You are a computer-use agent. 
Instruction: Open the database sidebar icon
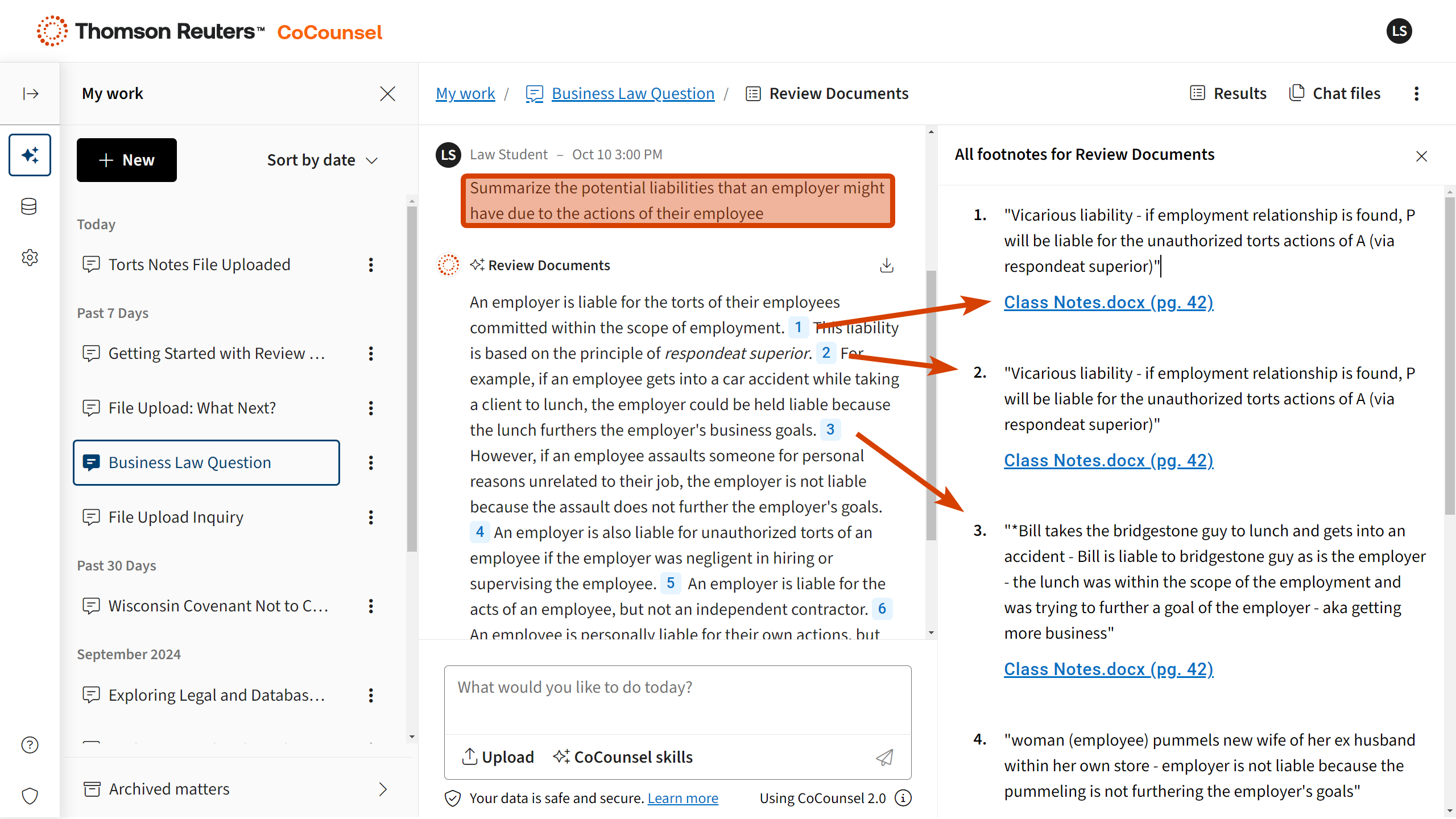coord(29,206)
